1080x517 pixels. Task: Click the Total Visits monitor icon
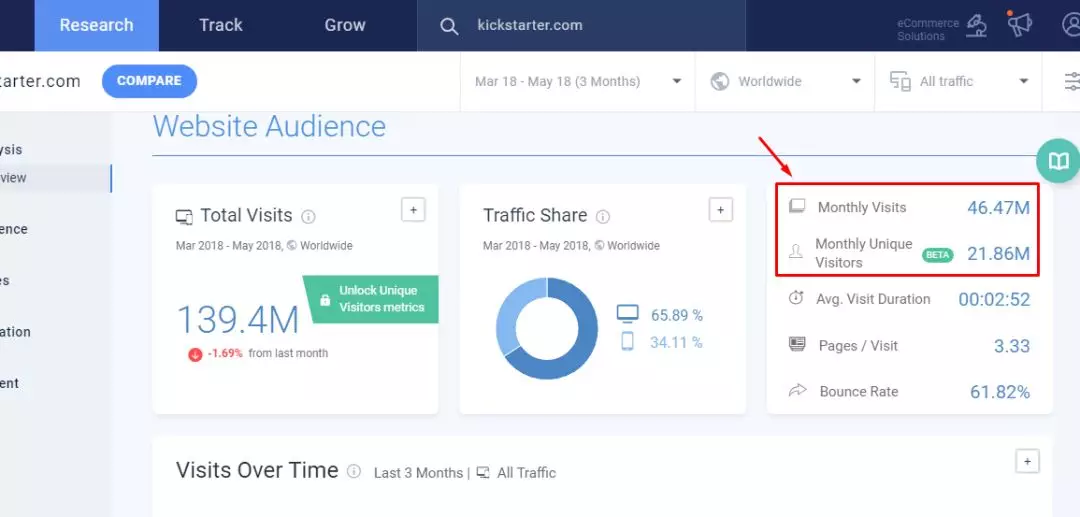184,217
